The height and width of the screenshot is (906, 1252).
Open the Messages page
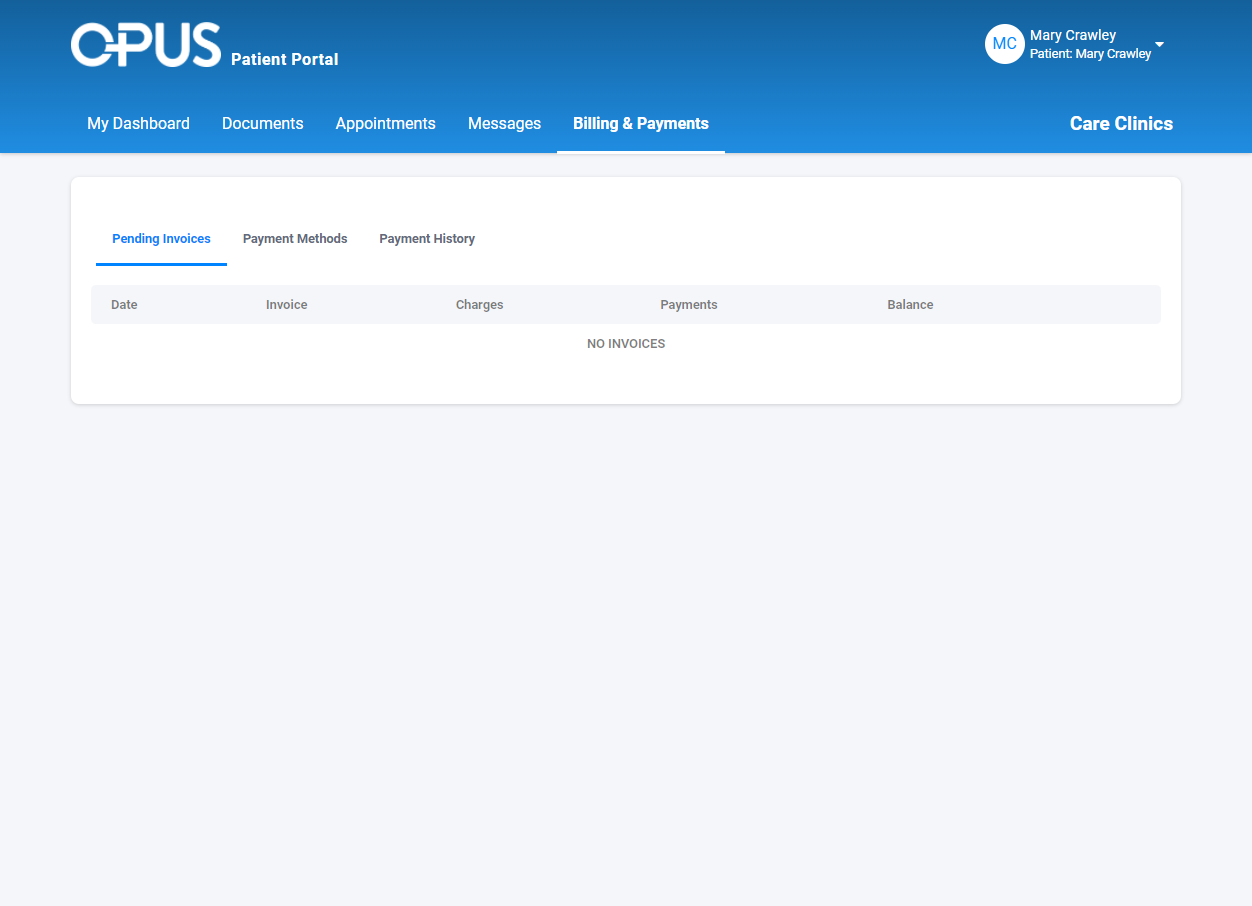coord(504,124)
